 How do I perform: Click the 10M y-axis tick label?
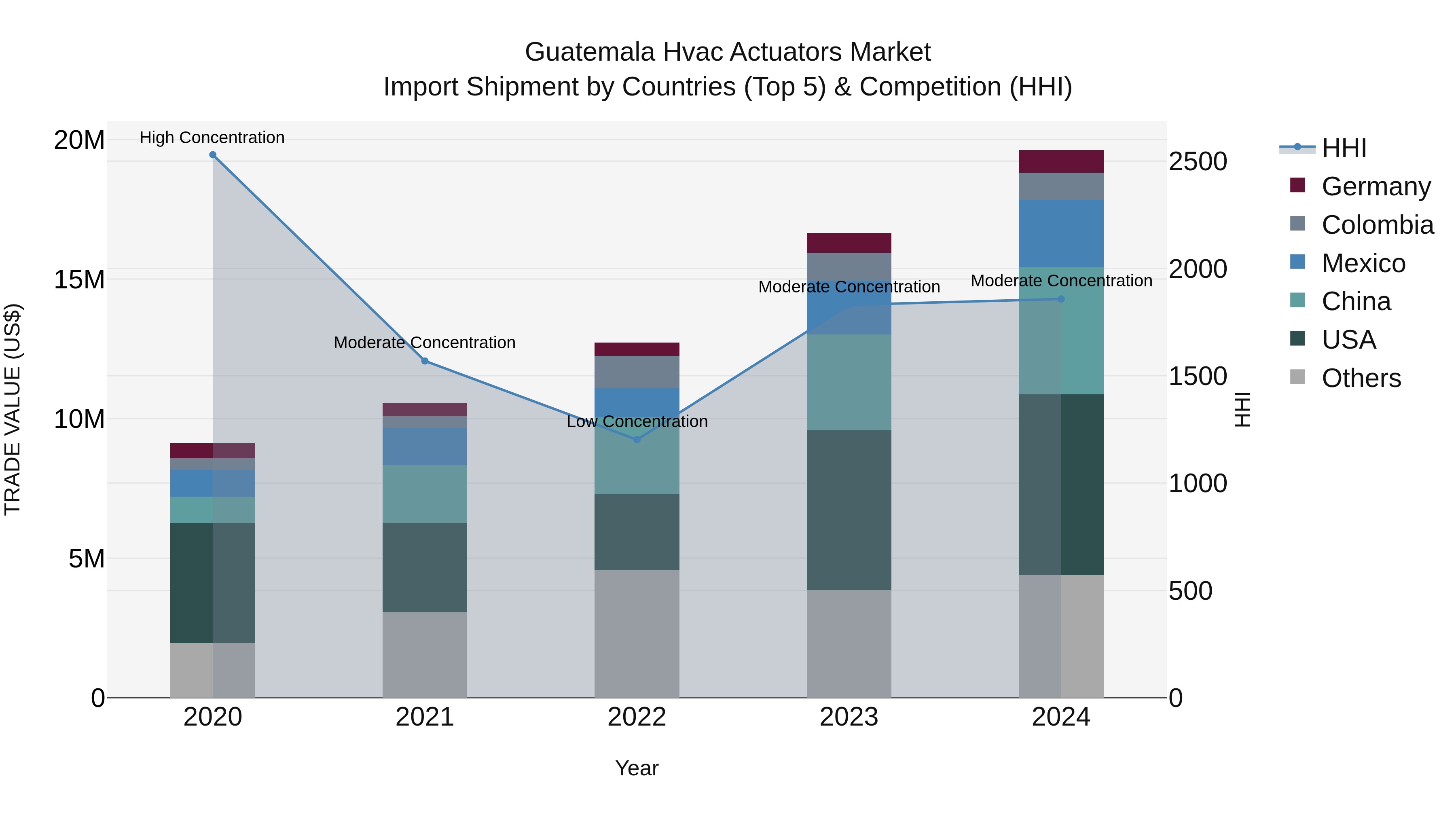[x=79, y=419]
